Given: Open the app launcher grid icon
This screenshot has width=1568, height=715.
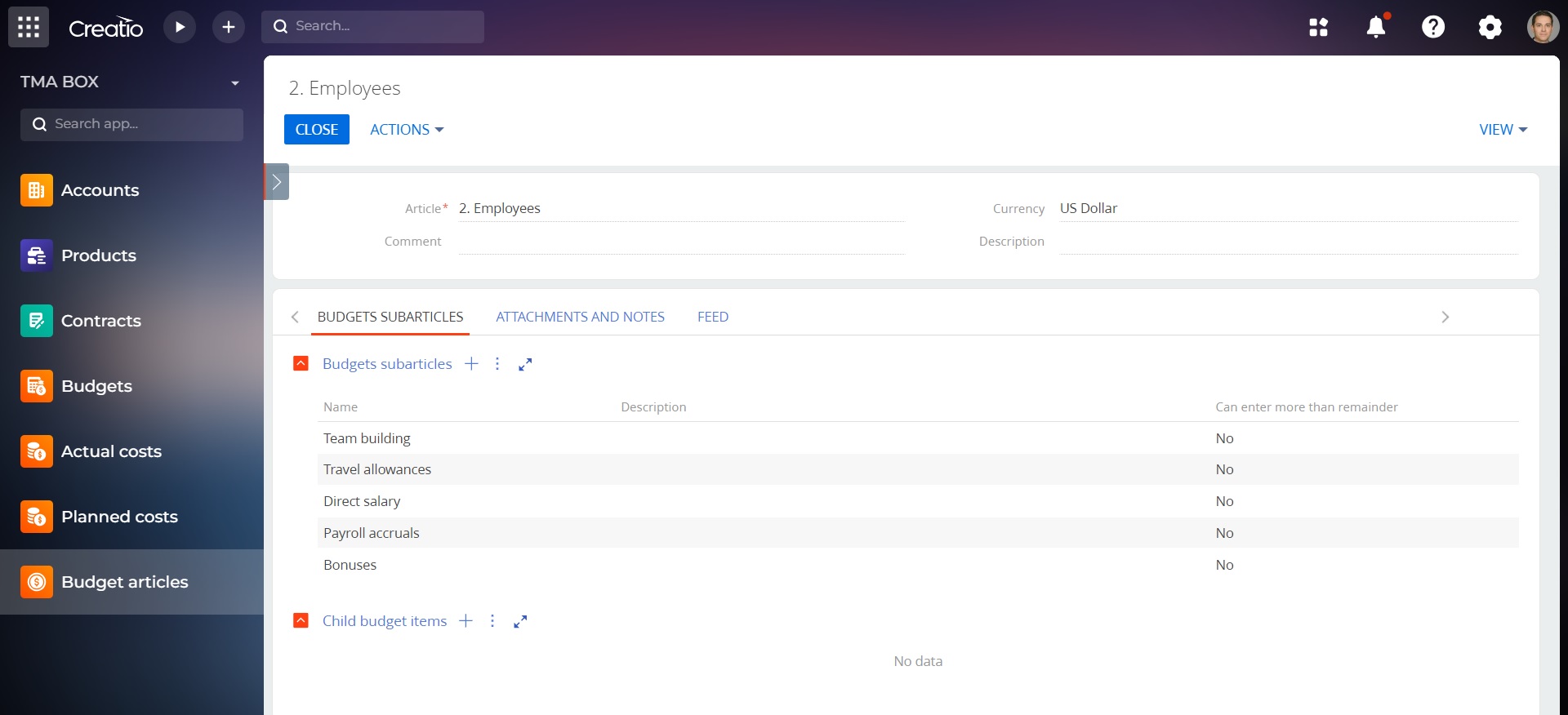Looking at the screenshot, I should click(x=29, y=27).
